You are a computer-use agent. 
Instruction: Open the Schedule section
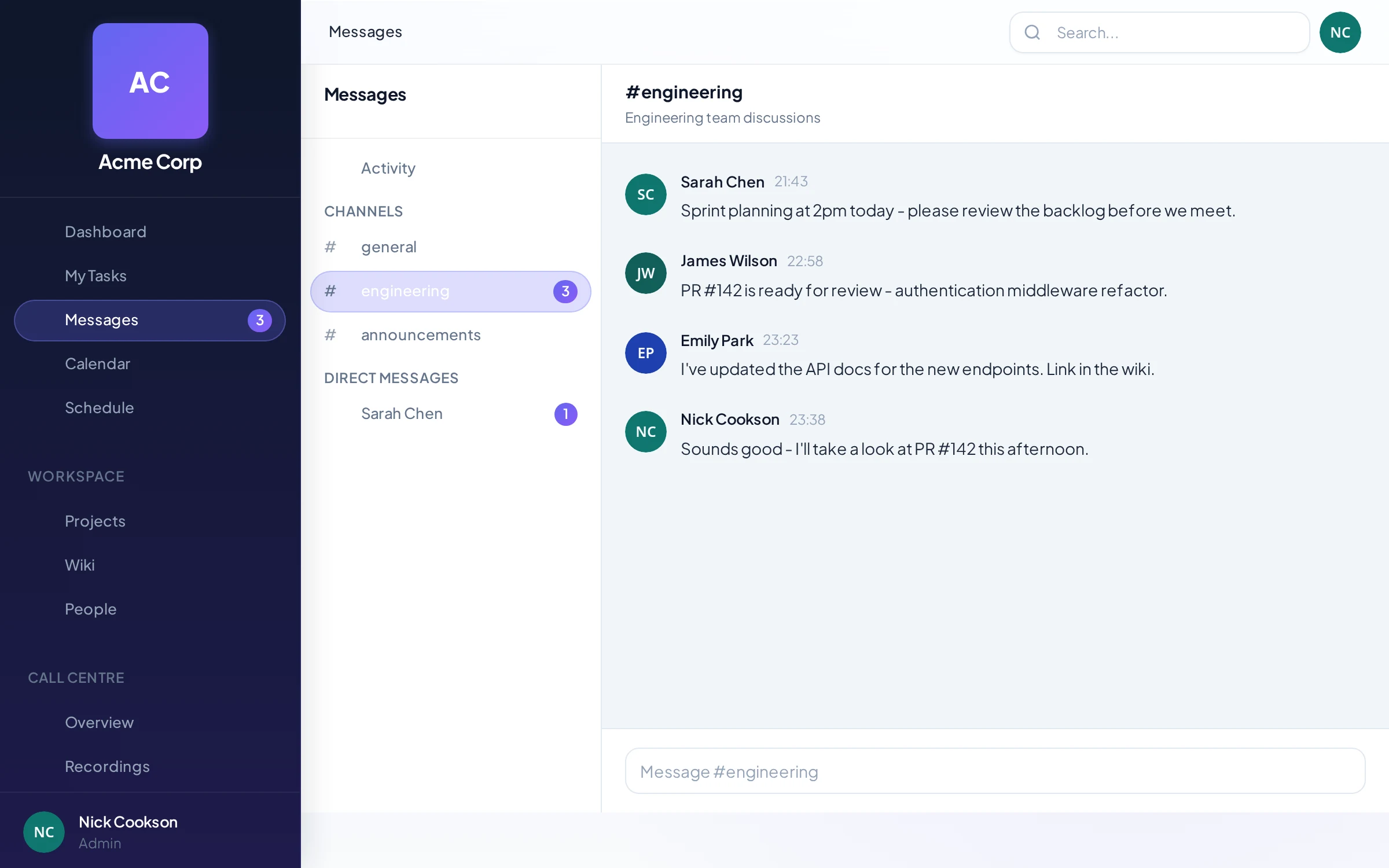click(x=150, y=408)
